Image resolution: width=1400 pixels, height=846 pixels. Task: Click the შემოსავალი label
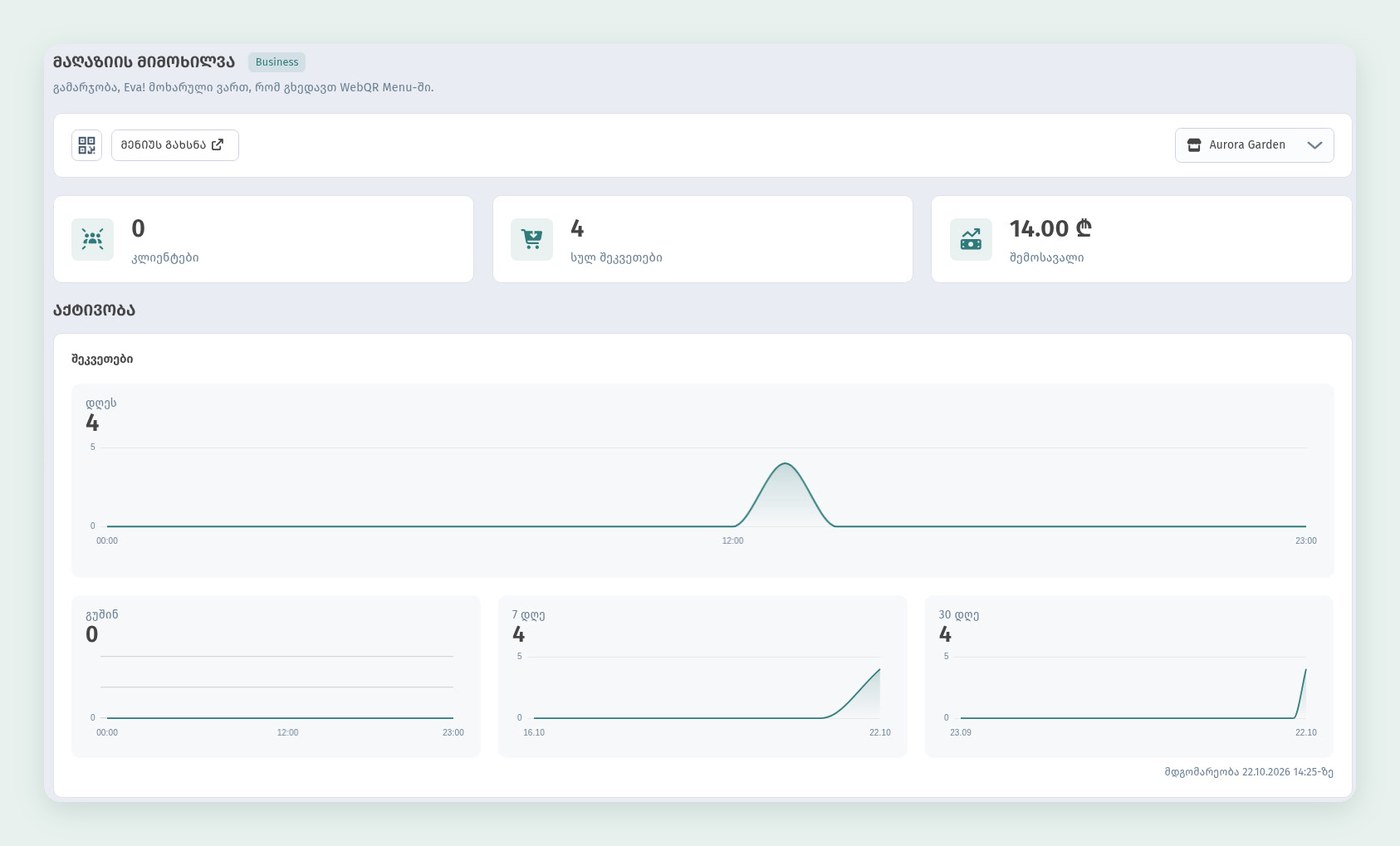[x=1047, y=258]
